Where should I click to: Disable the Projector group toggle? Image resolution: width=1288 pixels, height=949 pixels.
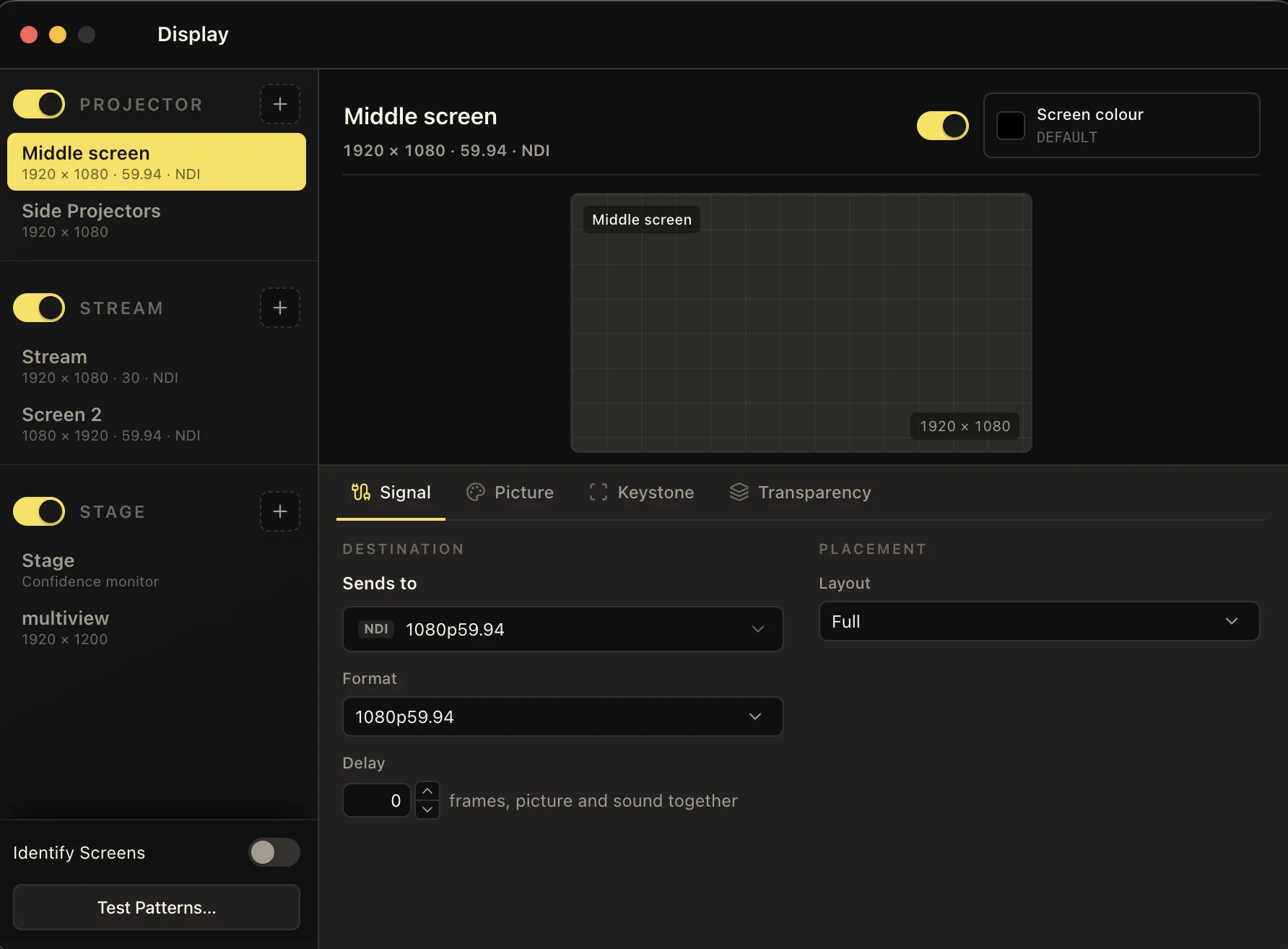pos(39,104)
